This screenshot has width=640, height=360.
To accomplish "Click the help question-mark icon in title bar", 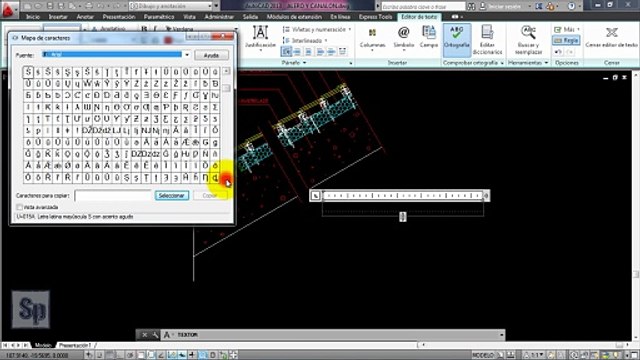I will [571, 6].
